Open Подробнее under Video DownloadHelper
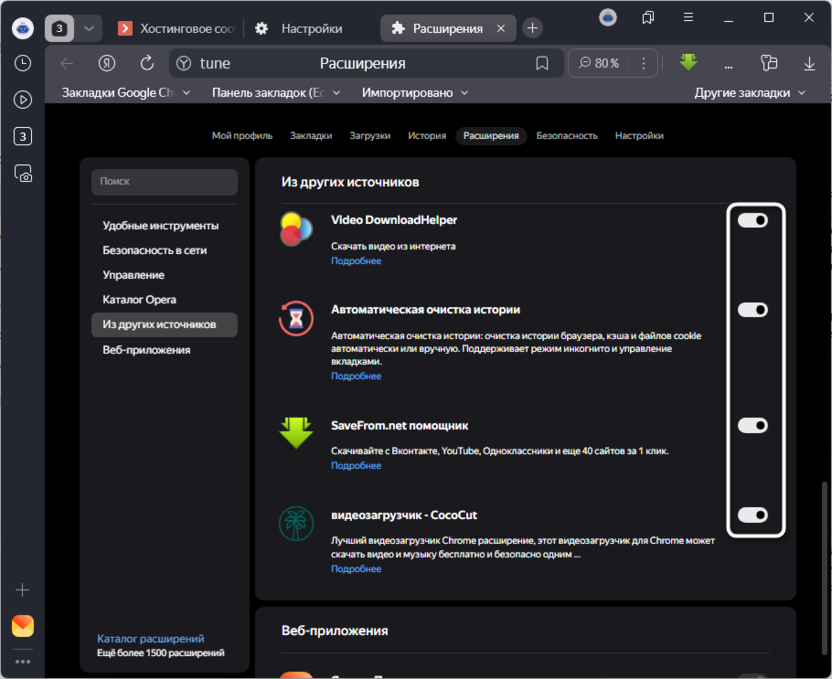 pyautogui.click(x=356, y=261)
